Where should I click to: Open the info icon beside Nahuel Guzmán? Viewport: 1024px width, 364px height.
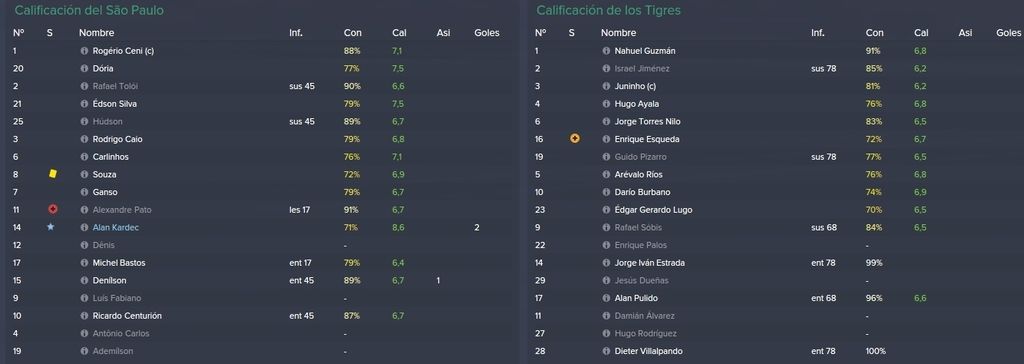click(606, 51)
